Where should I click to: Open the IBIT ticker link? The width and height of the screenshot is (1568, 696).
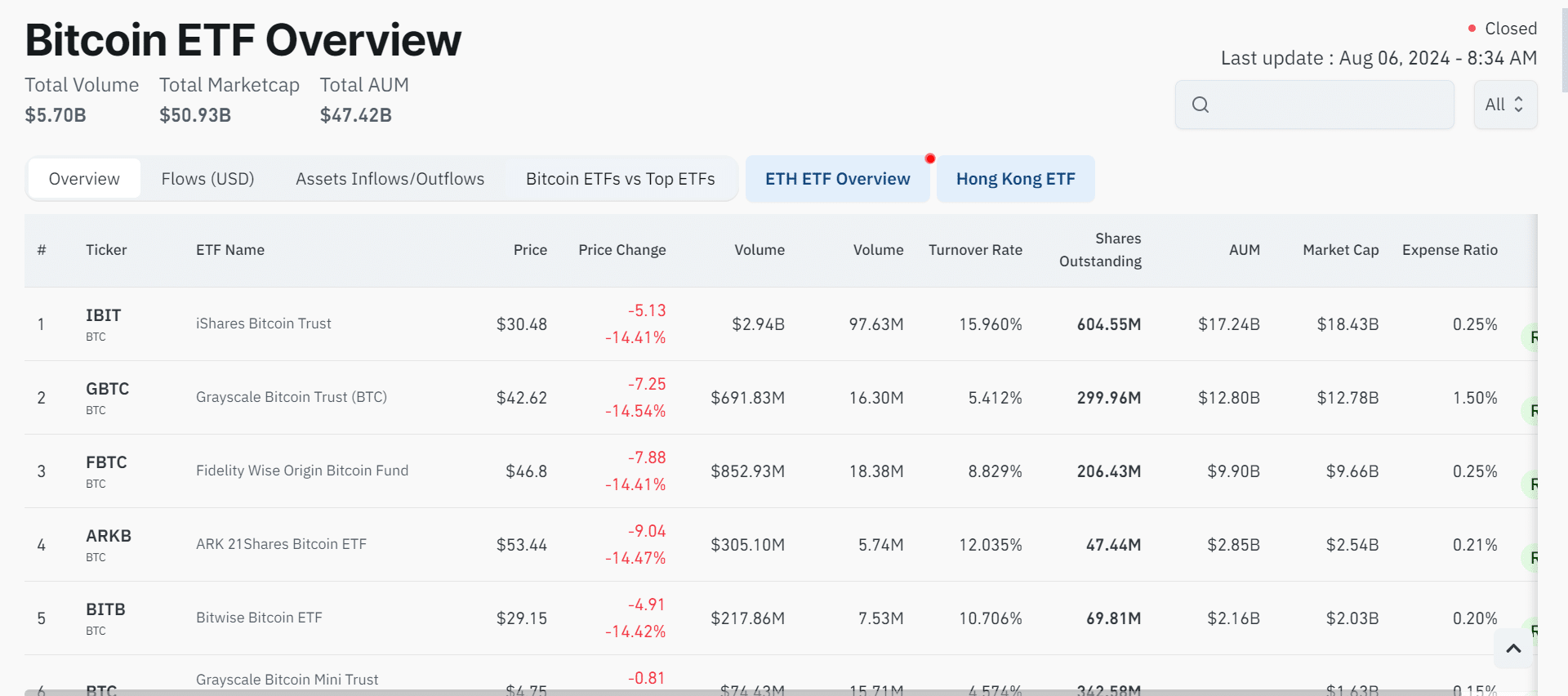(x=103, y=315)
